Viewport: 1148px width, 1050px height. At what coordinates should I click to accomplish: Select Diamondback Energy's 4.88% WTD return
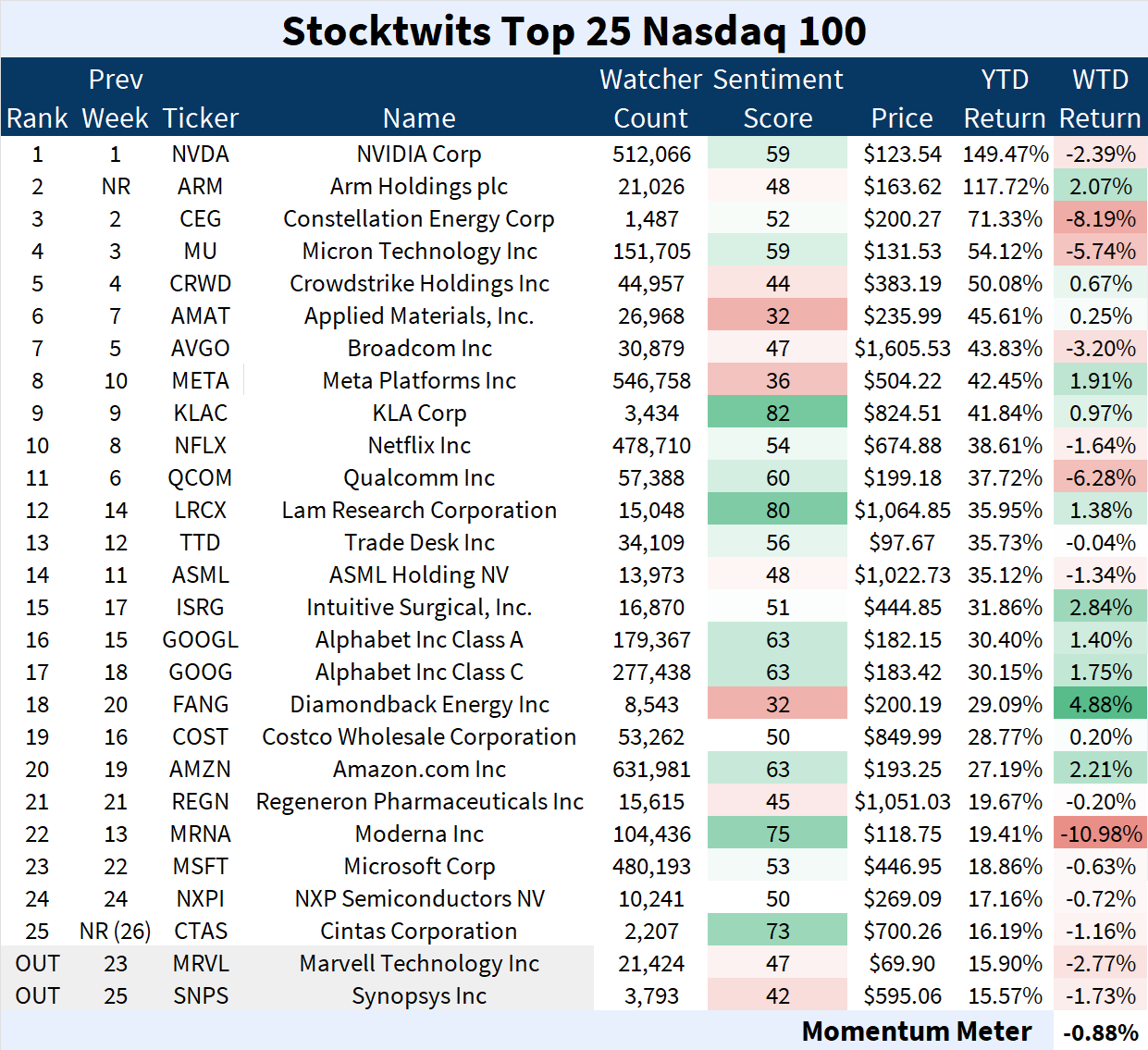tap(1100, 705)
